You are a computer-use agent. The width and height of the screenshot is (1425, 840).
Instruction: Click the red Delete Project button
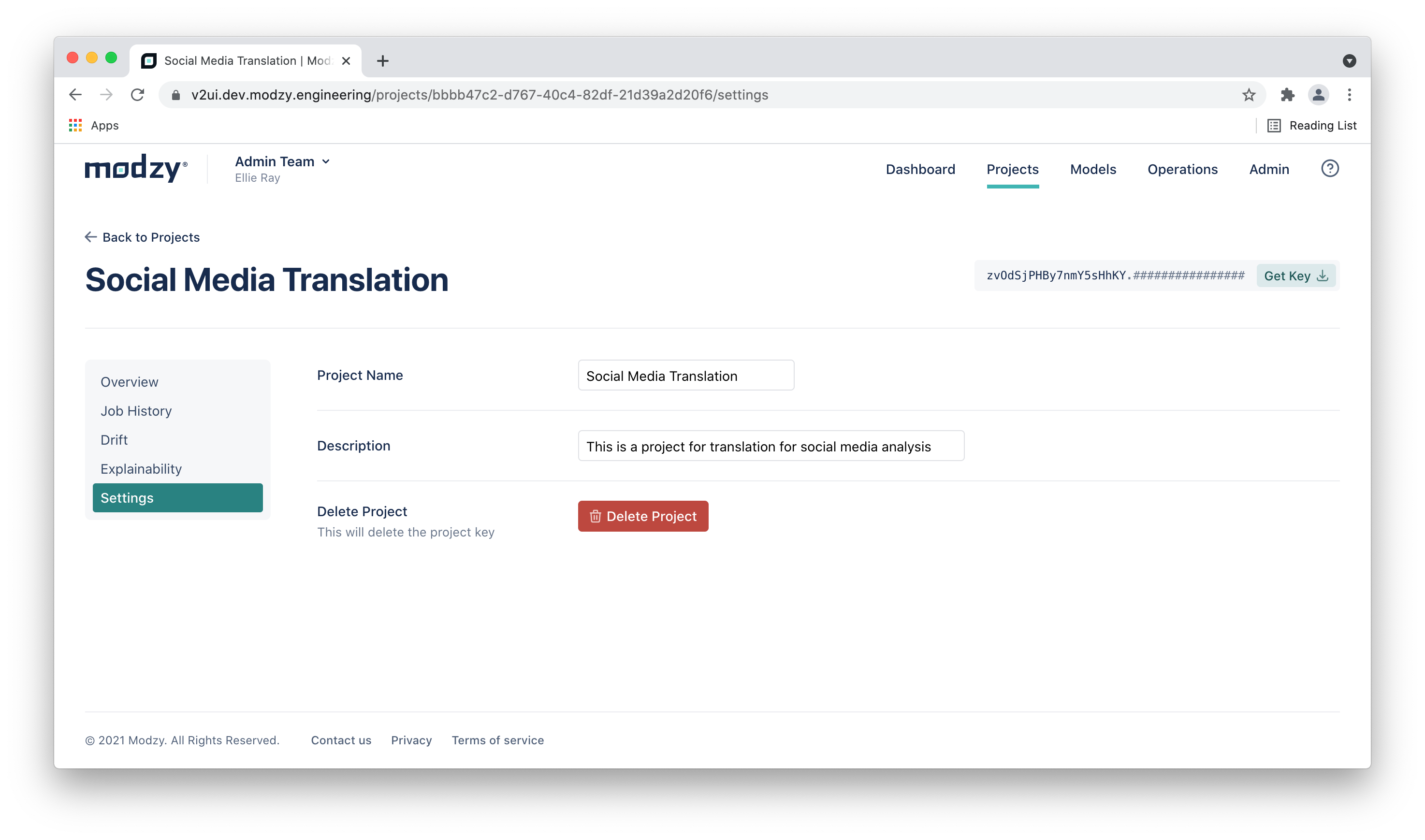(642, 516)
